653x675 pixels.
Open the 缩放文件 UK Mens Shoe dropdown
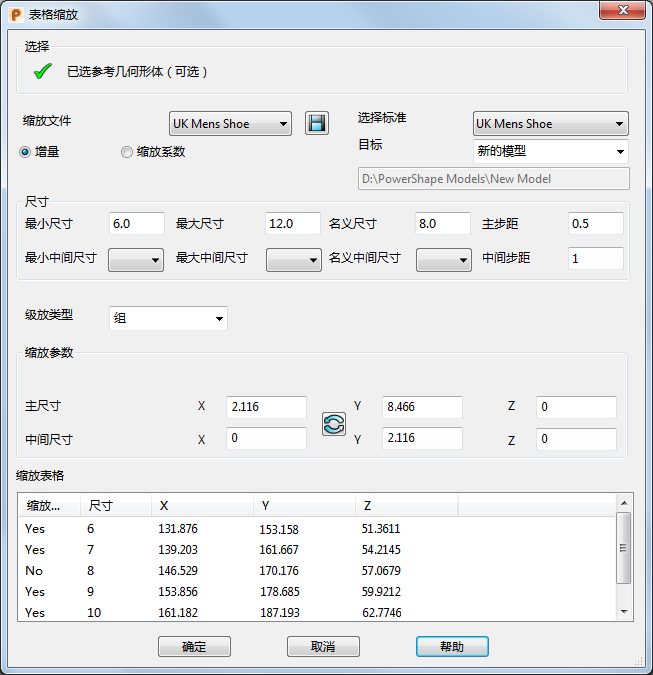click(x=230, y=124)
